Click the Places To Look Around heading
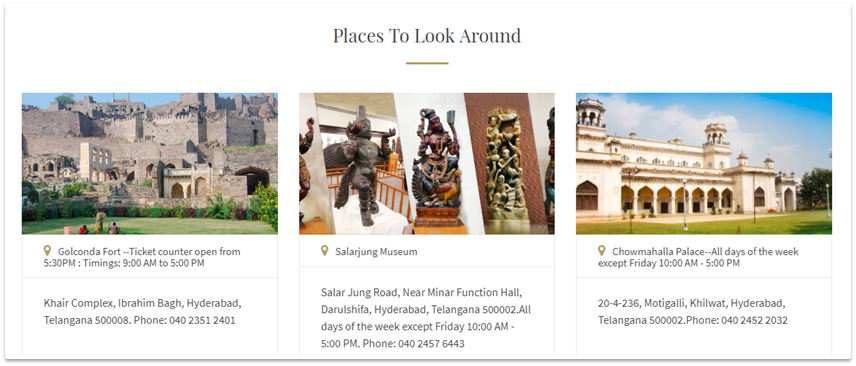The height and width of the screenshot is (366, 856). click(427, 36)
